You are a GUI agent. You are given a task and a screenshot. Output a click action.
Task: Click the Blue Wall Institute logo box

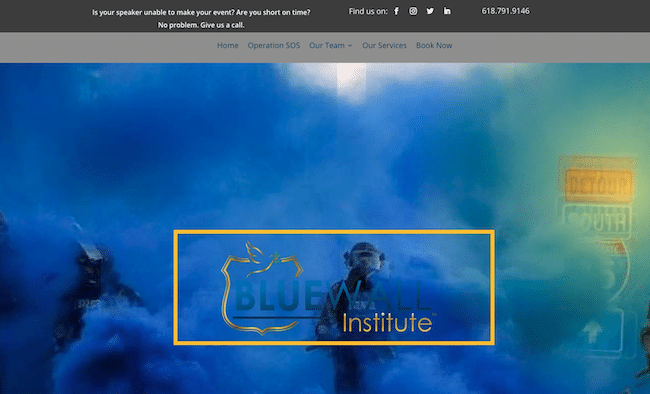334,287
